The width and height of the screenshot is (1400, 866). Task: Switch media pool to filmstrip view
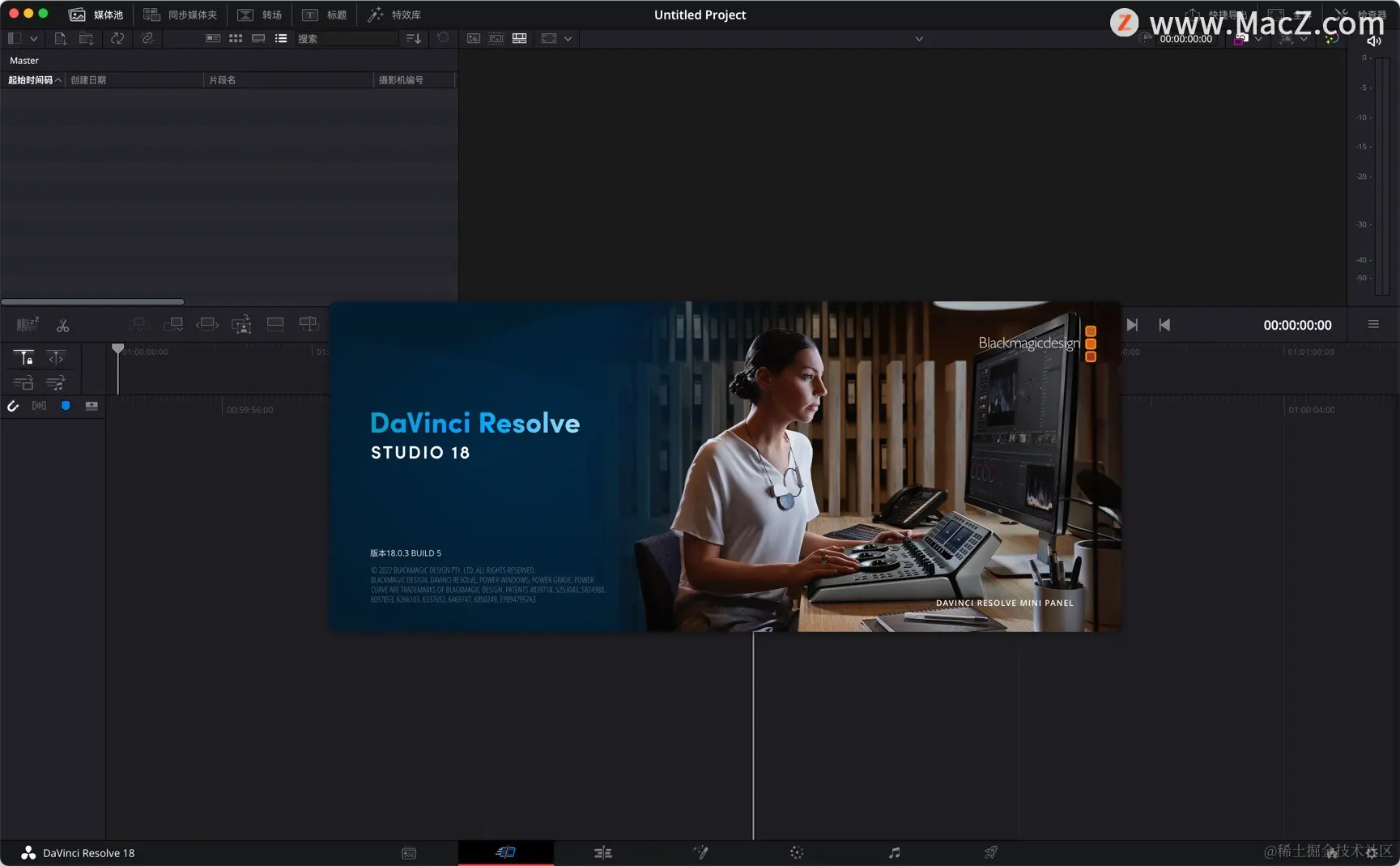coord(258,38)
